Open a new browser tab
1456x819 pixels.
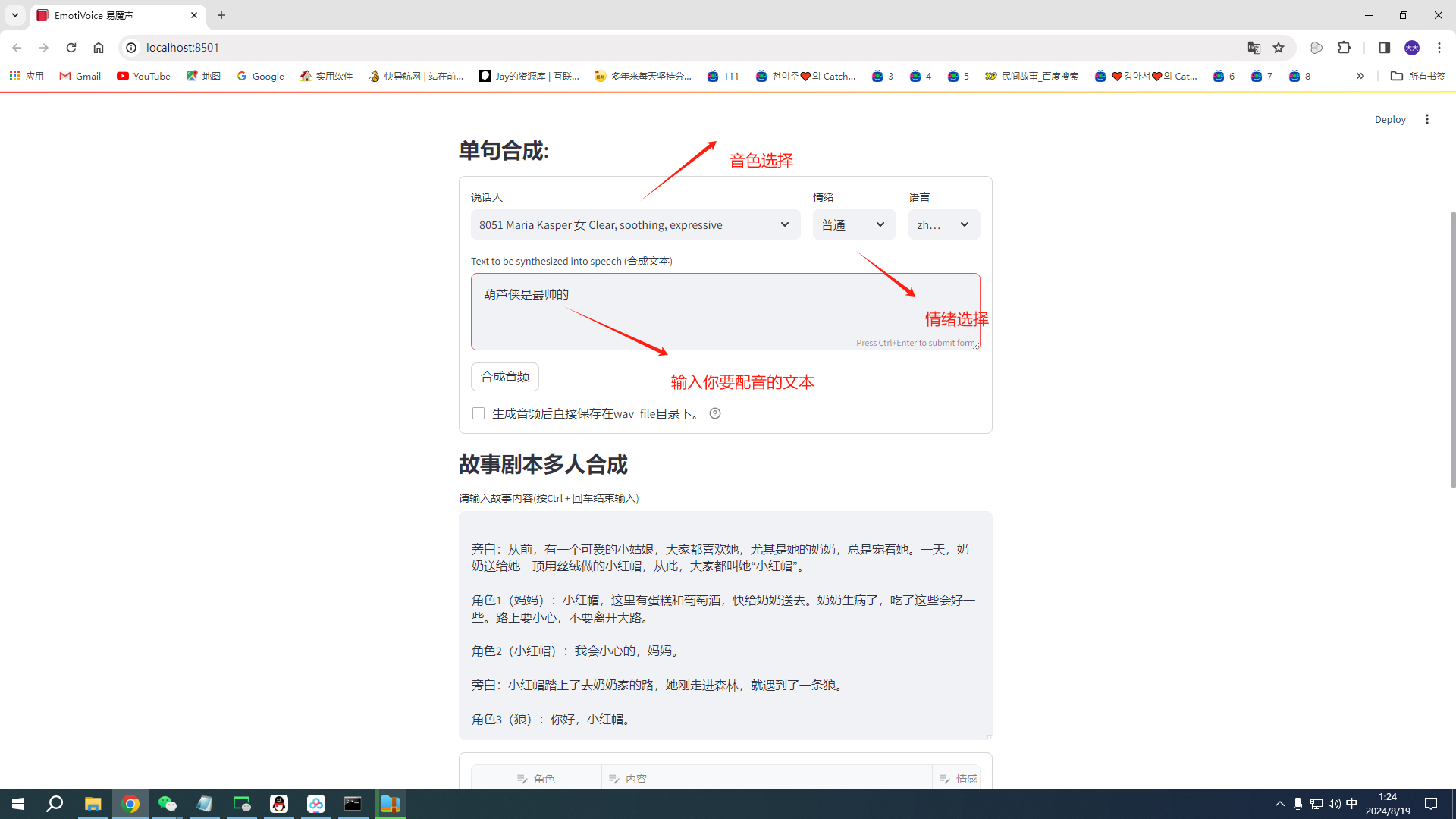click(221, 15)
